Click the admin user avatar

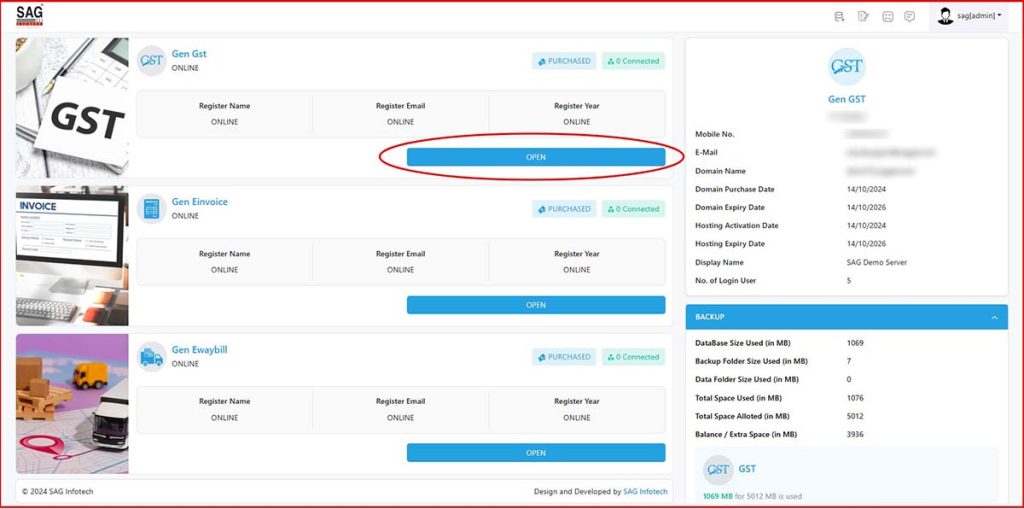pos(945,16)
